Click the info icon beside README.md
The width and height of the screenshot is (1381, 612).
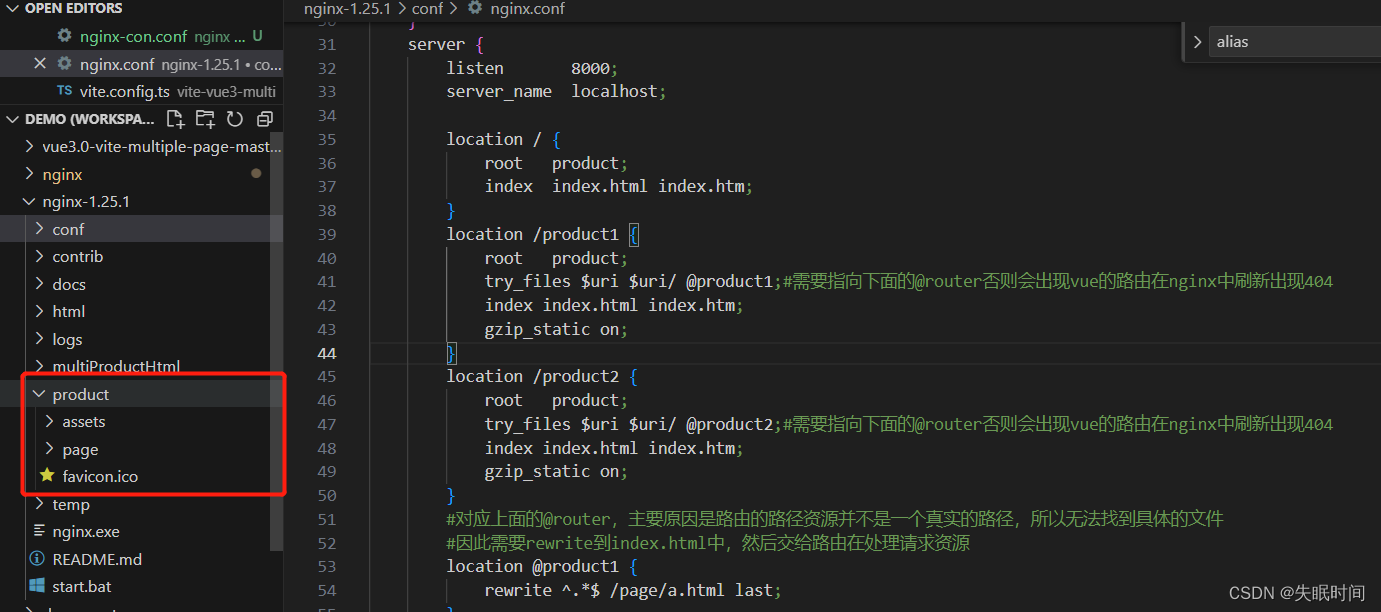click(x=37, y=559)
